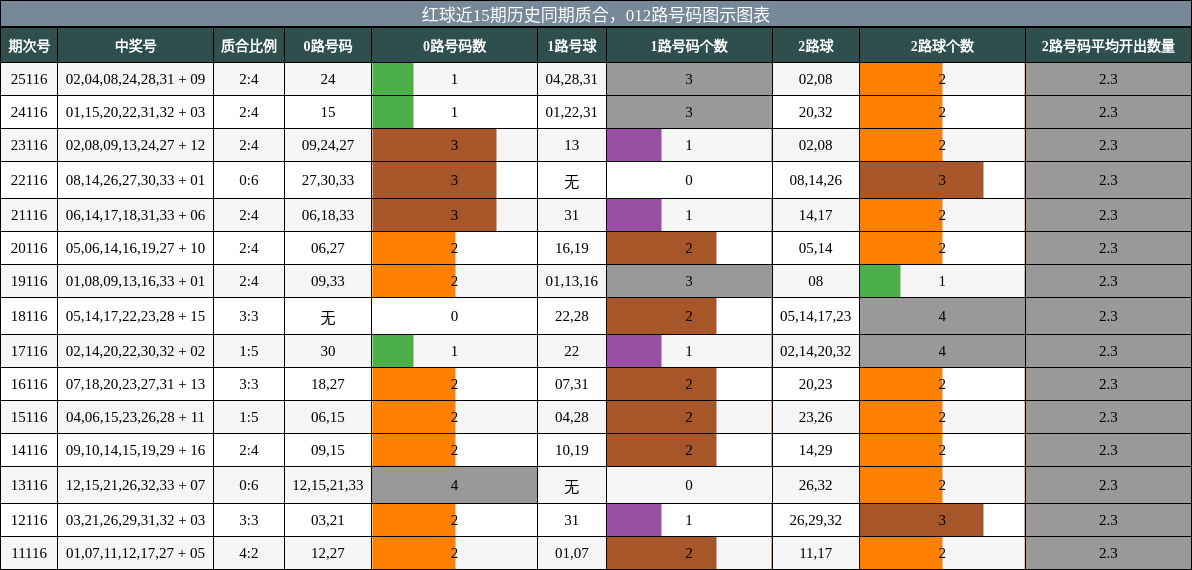Select period number 15116
This screenshot has height=570, width=1192.
[x=29, y=417]
